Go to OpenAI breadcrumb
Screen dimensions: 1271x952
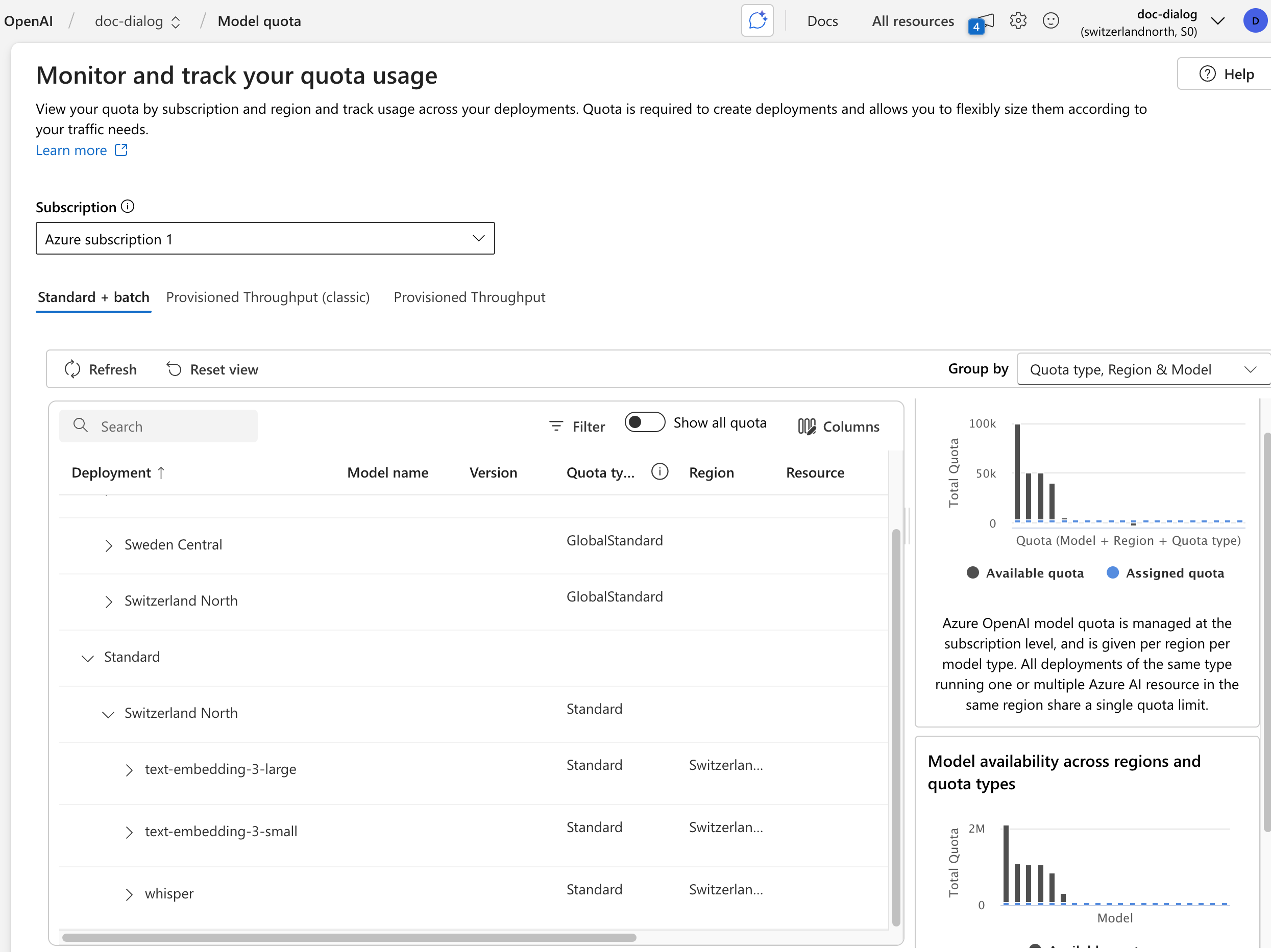[x=28, y=21]
